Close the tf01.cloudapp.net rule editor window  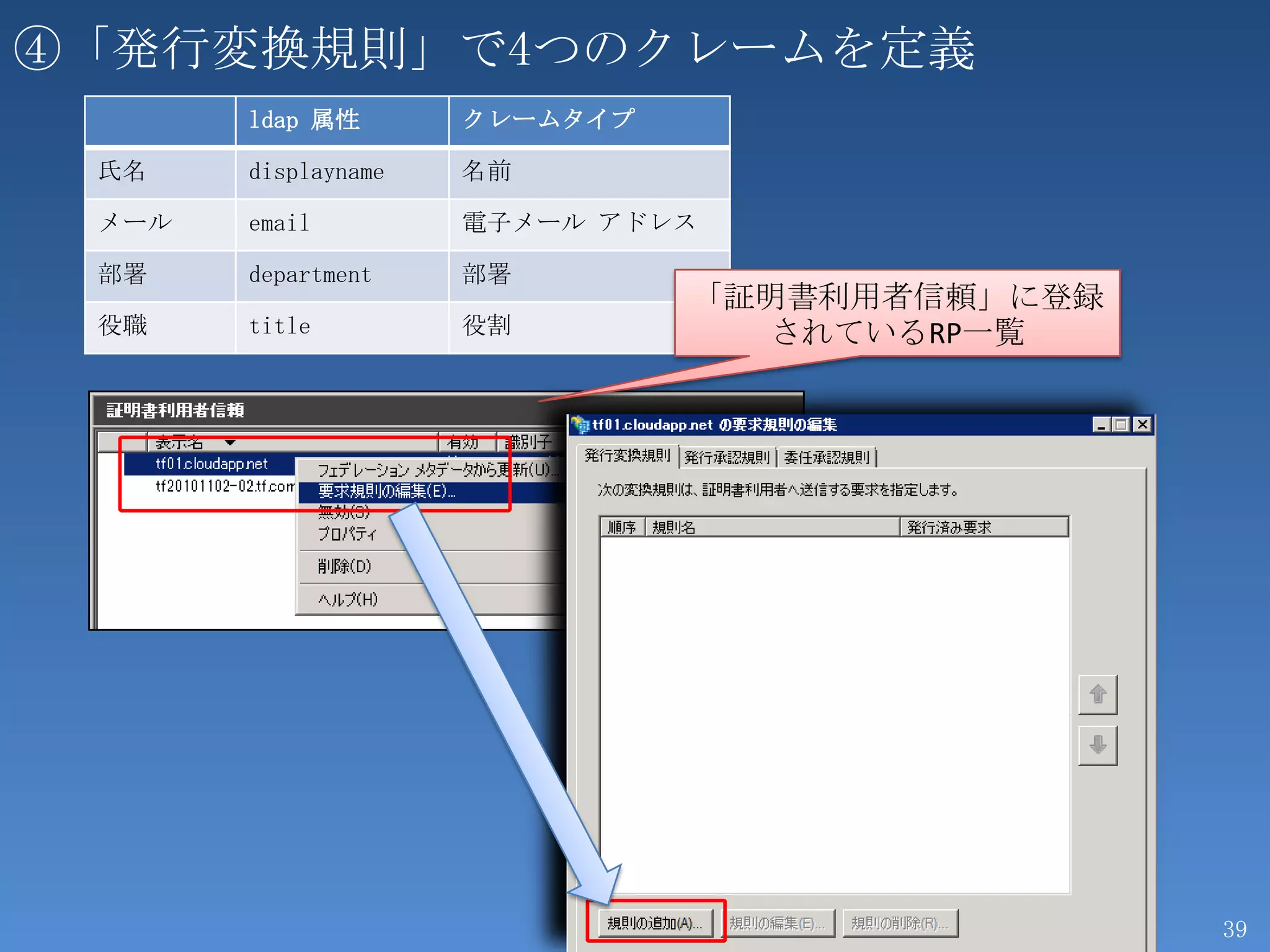(x=1142, y=425)
